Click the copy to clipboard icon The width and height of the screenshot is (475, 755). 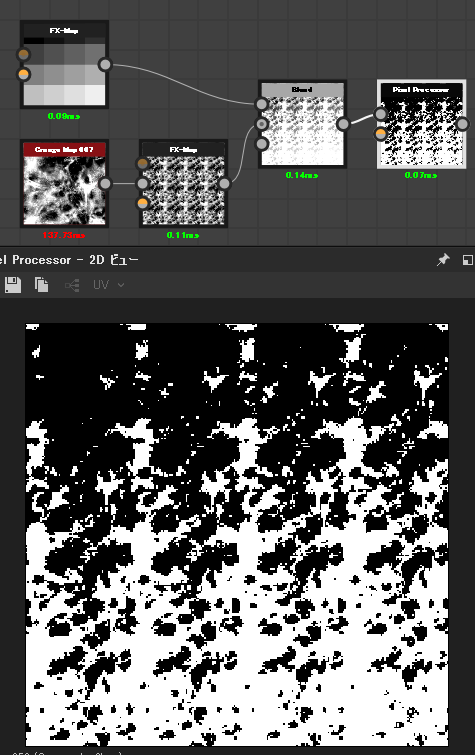click(x=42, y=285)
